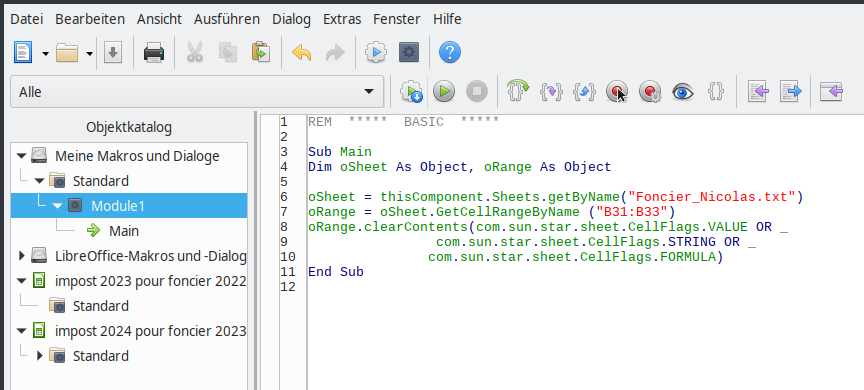Open the Ausführen menu
864x390 pixels.
point(226,19)
